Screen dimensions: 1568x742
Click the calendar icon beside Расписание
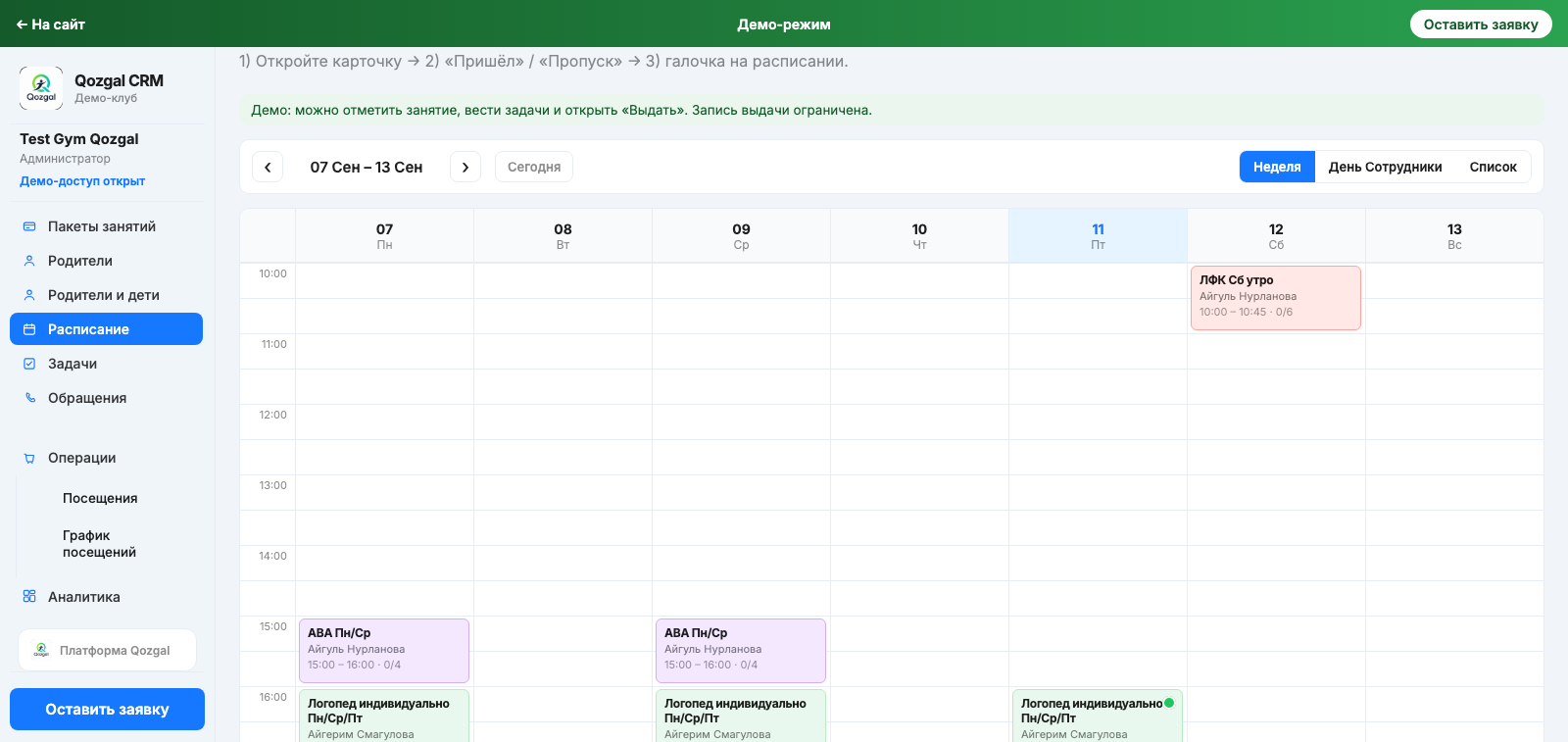pyautogui.click(x=29, y=329)
